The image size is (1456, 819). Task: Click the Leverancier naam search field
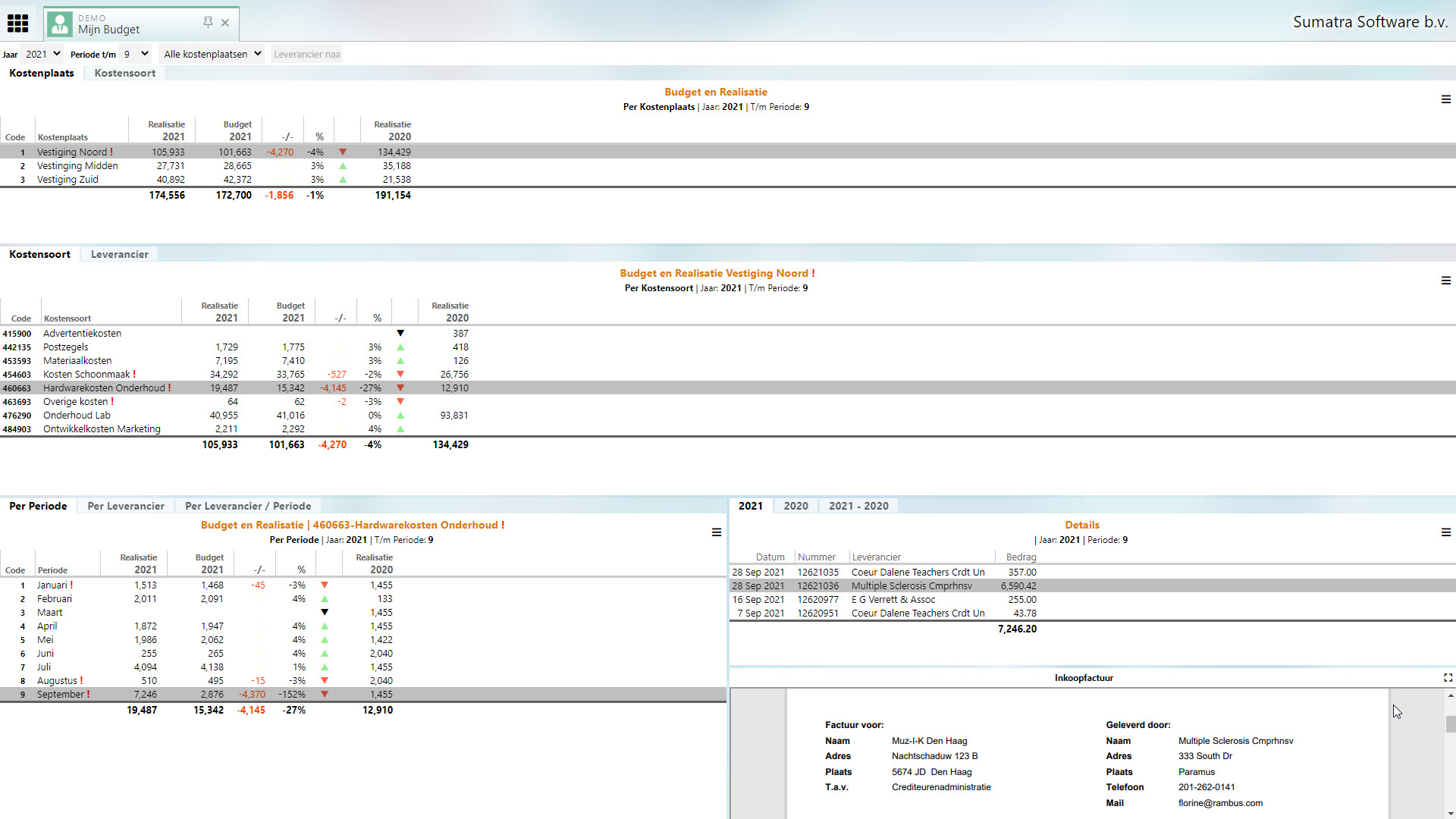coord(306,54)
